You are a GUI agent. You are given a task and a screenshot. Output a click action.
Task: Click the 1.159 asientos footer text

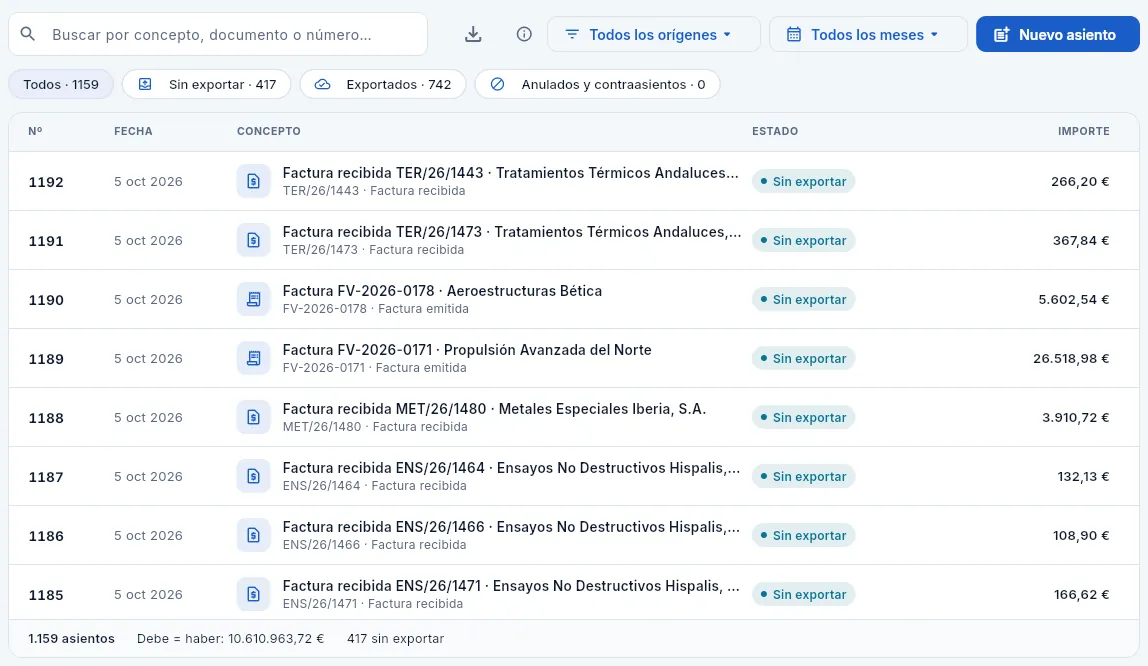coord(72,638)
